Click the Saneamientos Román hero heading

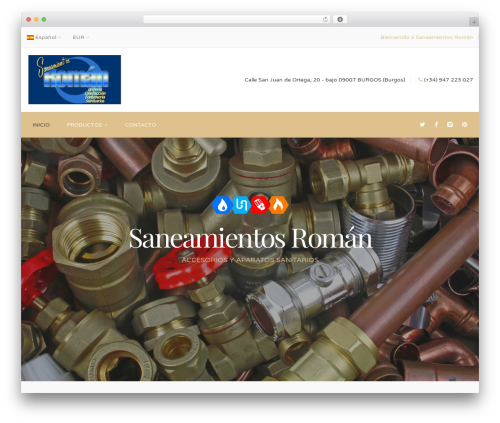250,238
